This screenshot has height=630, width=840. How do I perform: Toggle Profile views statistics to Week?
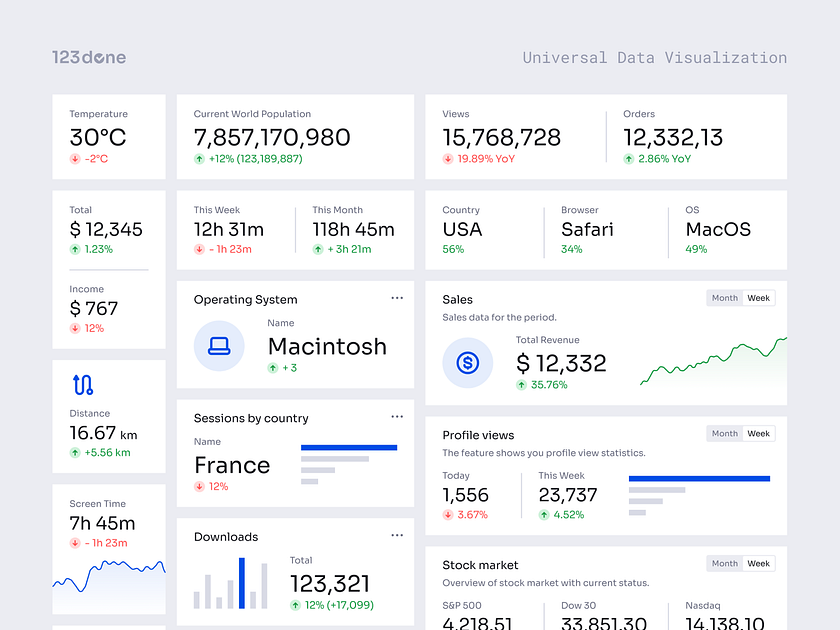[758, 433]
